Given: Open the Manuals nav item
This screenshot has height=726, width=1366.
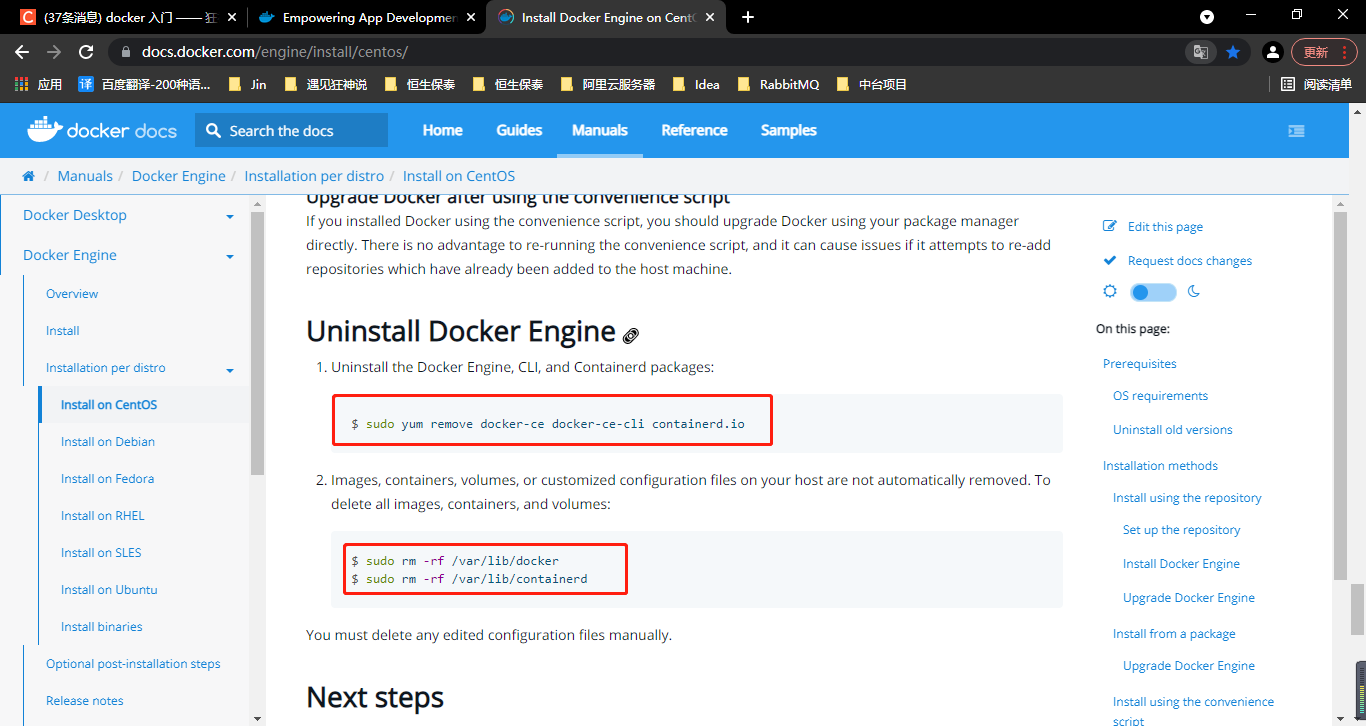Looking at the screenshot, I should 600,130.
